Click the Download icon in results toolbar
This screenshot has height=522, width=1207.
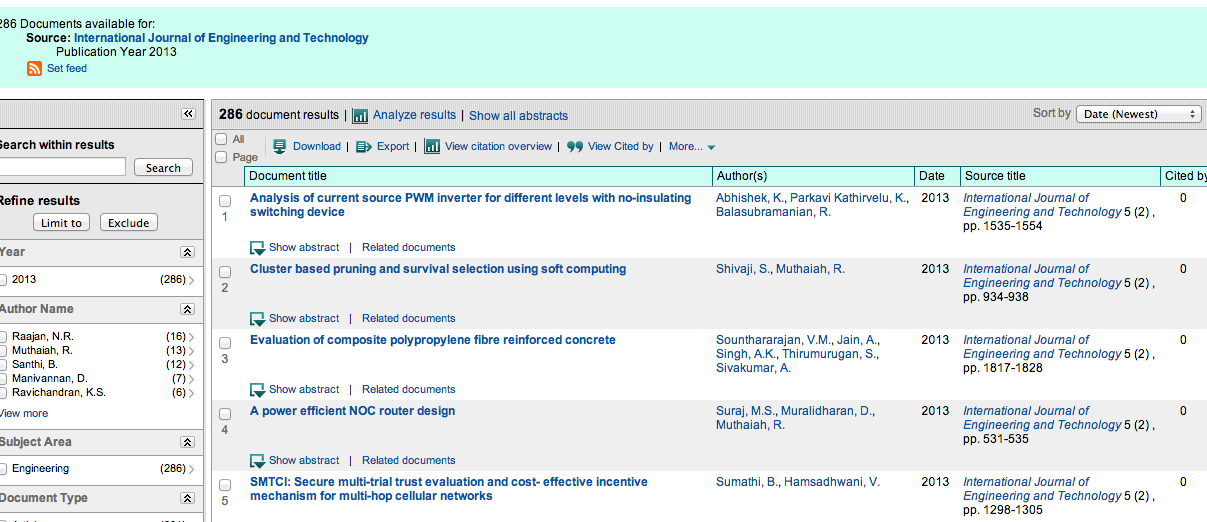(x=280, y=146)
